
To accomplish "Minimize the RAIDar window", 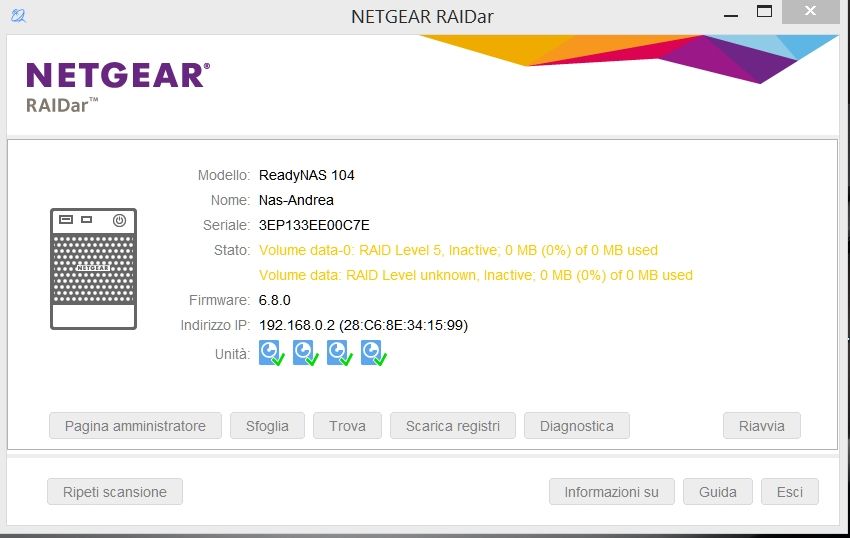I will point(731,15).
